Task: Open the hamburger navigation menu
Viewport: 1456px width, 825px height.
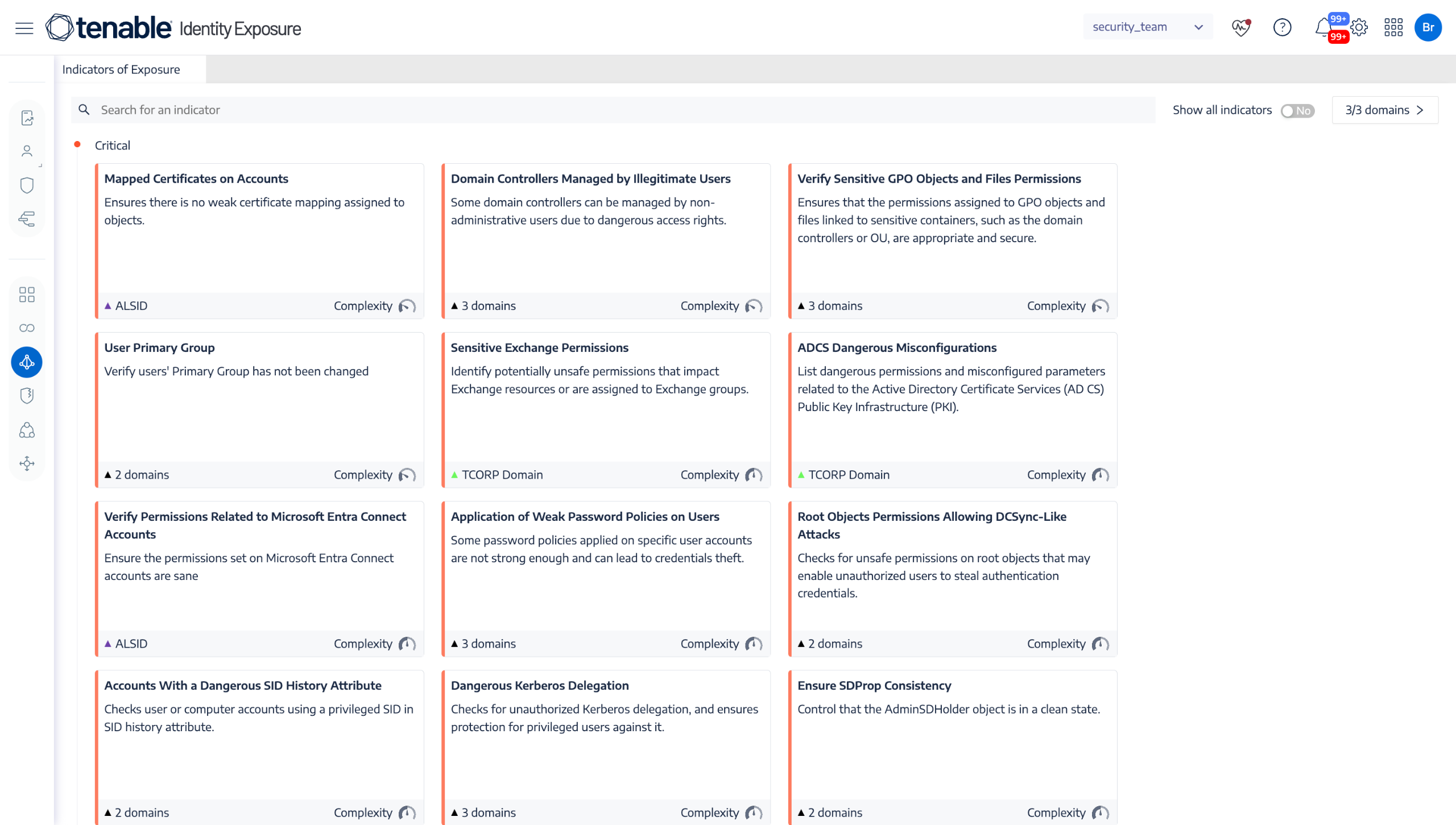Action: coord(24,28)
